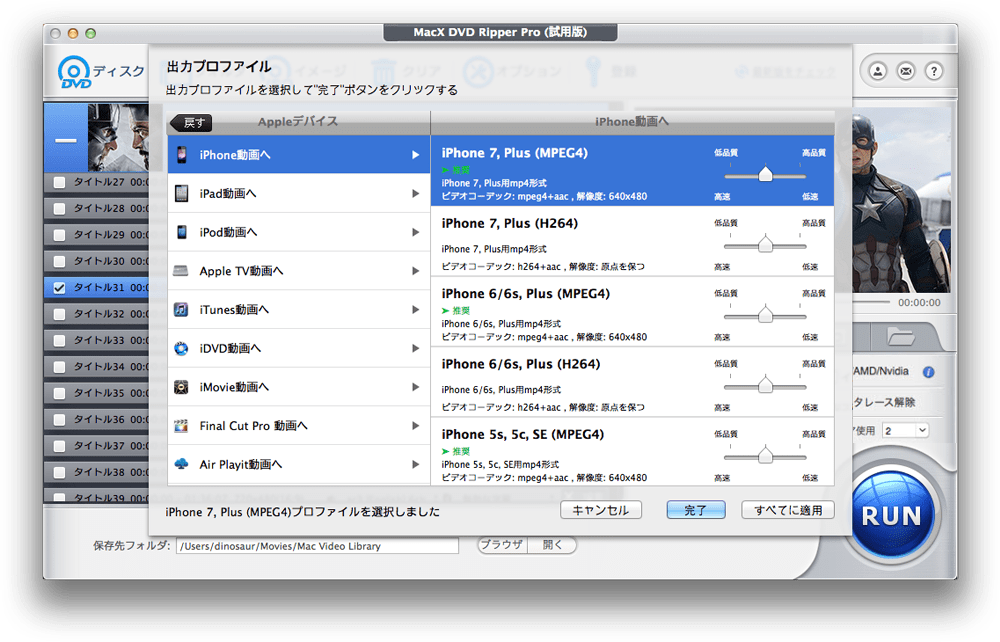Click the DVD title thumbnail in the list
The width and height of the screenshot is (1000, 642).
(118, 138)
